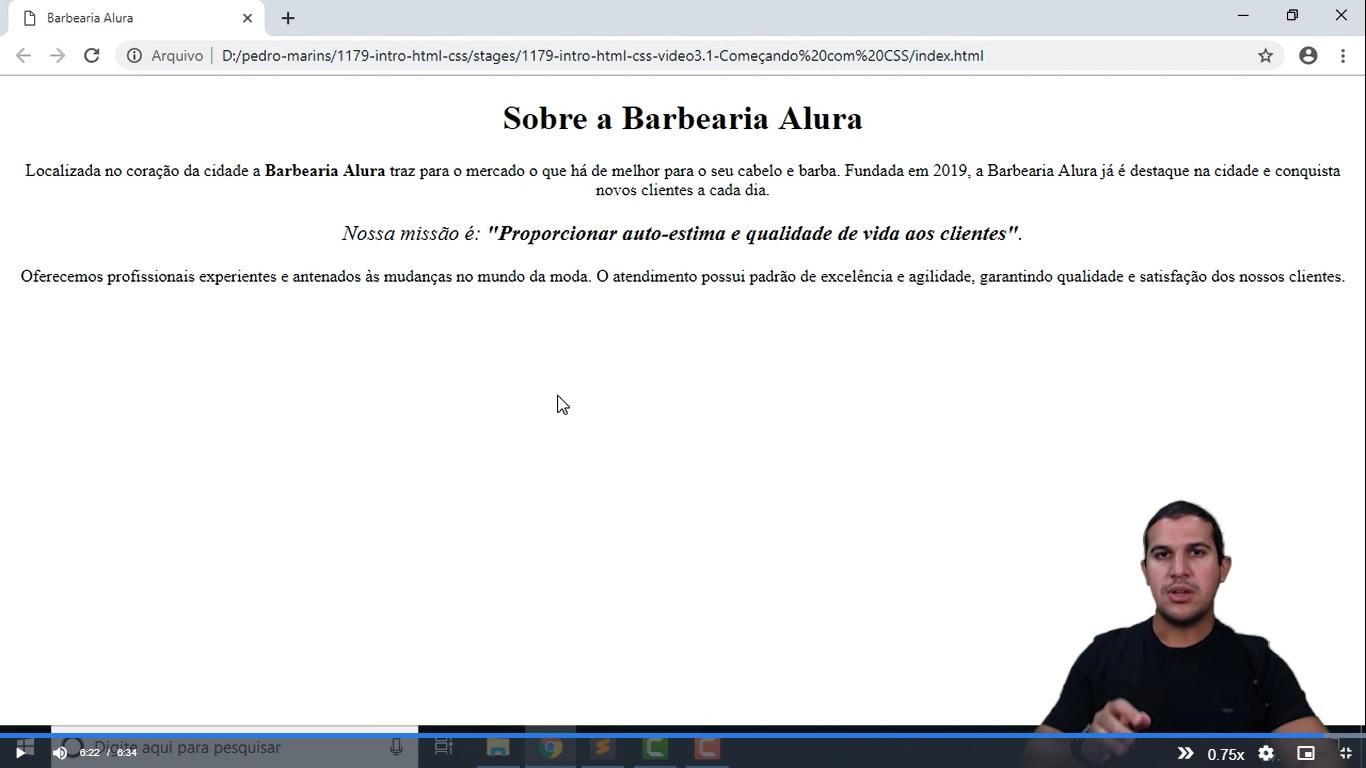Open the red app on the taskbar
This screenshot has height=768, width=1366.
pos(707,747)
